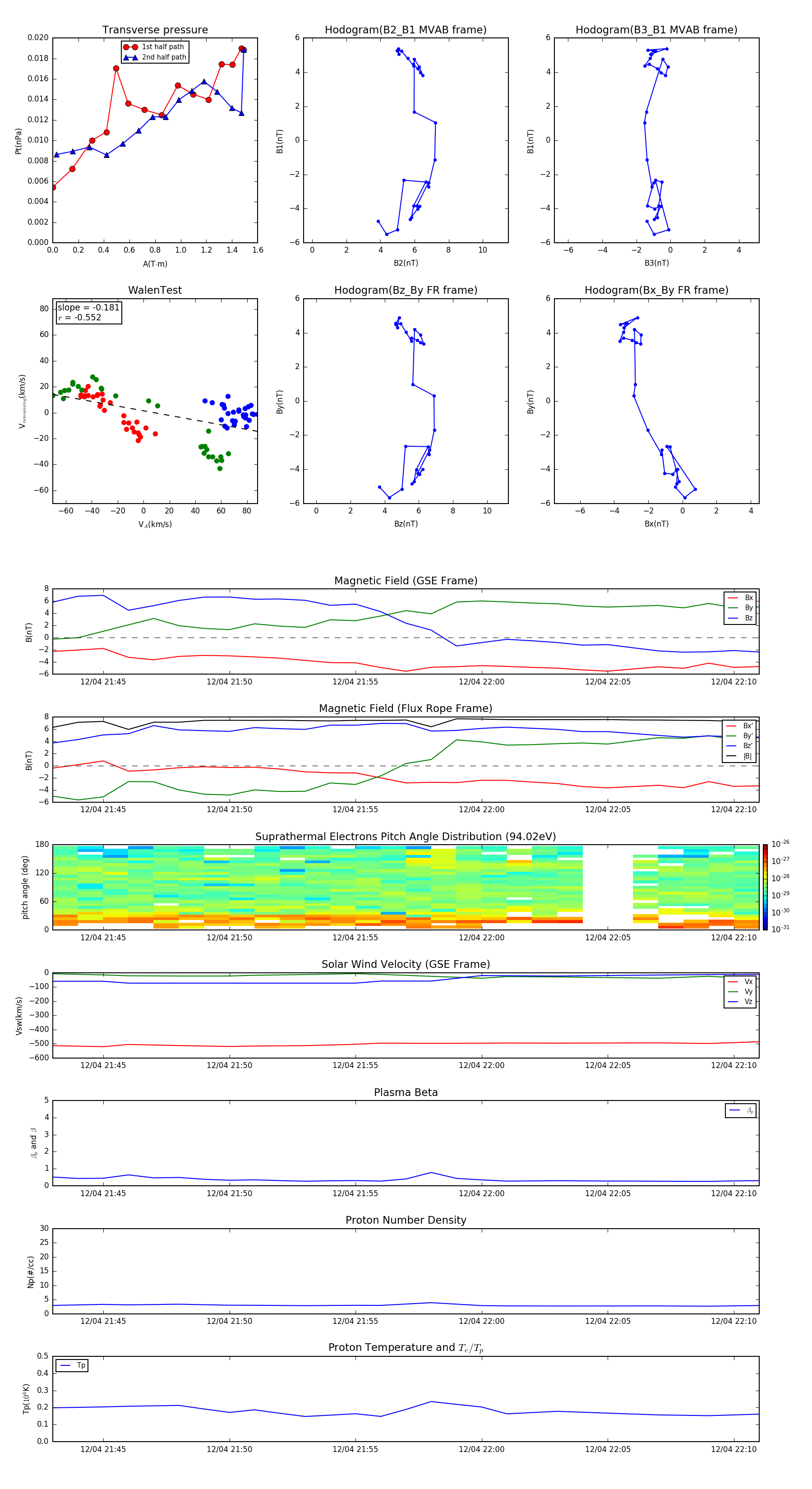Viewport: 812px width, 1489px height.
Task: Click the pitch angle colorbar
Action: pos(765,887)
